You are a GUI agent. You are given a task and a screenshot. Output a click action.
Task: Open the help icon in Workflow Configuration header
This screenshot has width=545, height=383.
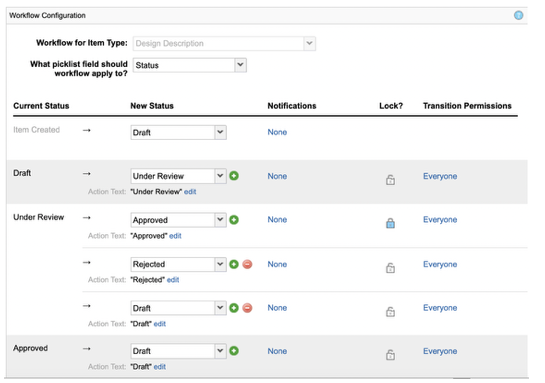[x=518, y=15]
